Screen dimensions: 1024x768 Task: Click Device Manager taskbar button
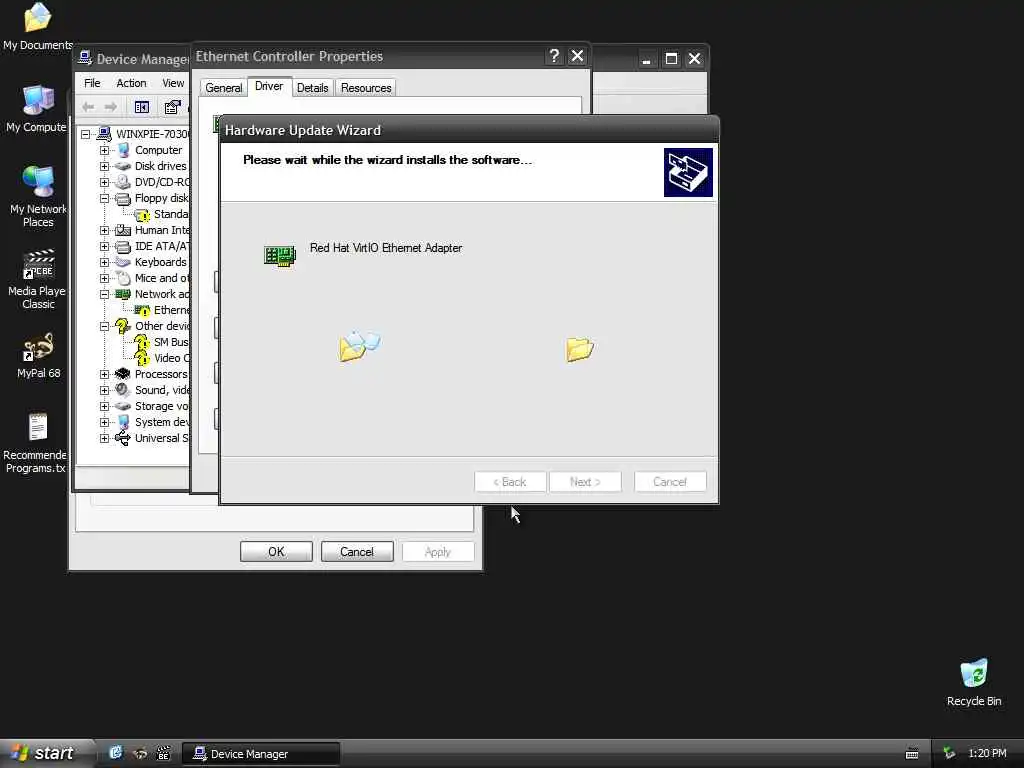[x=261, y=754]
